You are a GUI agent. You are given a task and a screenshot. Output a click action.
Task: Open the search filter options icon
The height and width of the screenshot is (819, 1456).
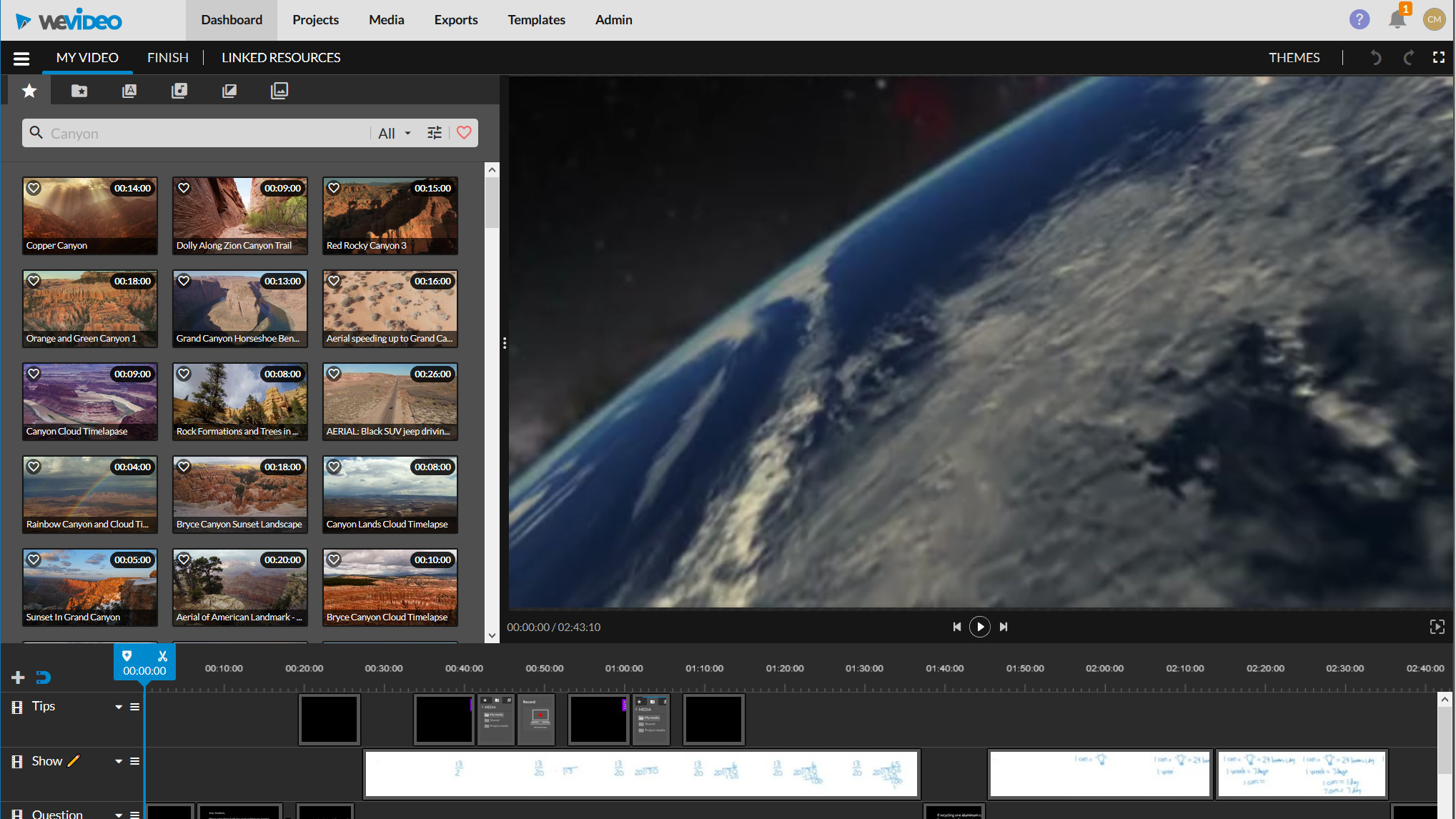[434, 133]
